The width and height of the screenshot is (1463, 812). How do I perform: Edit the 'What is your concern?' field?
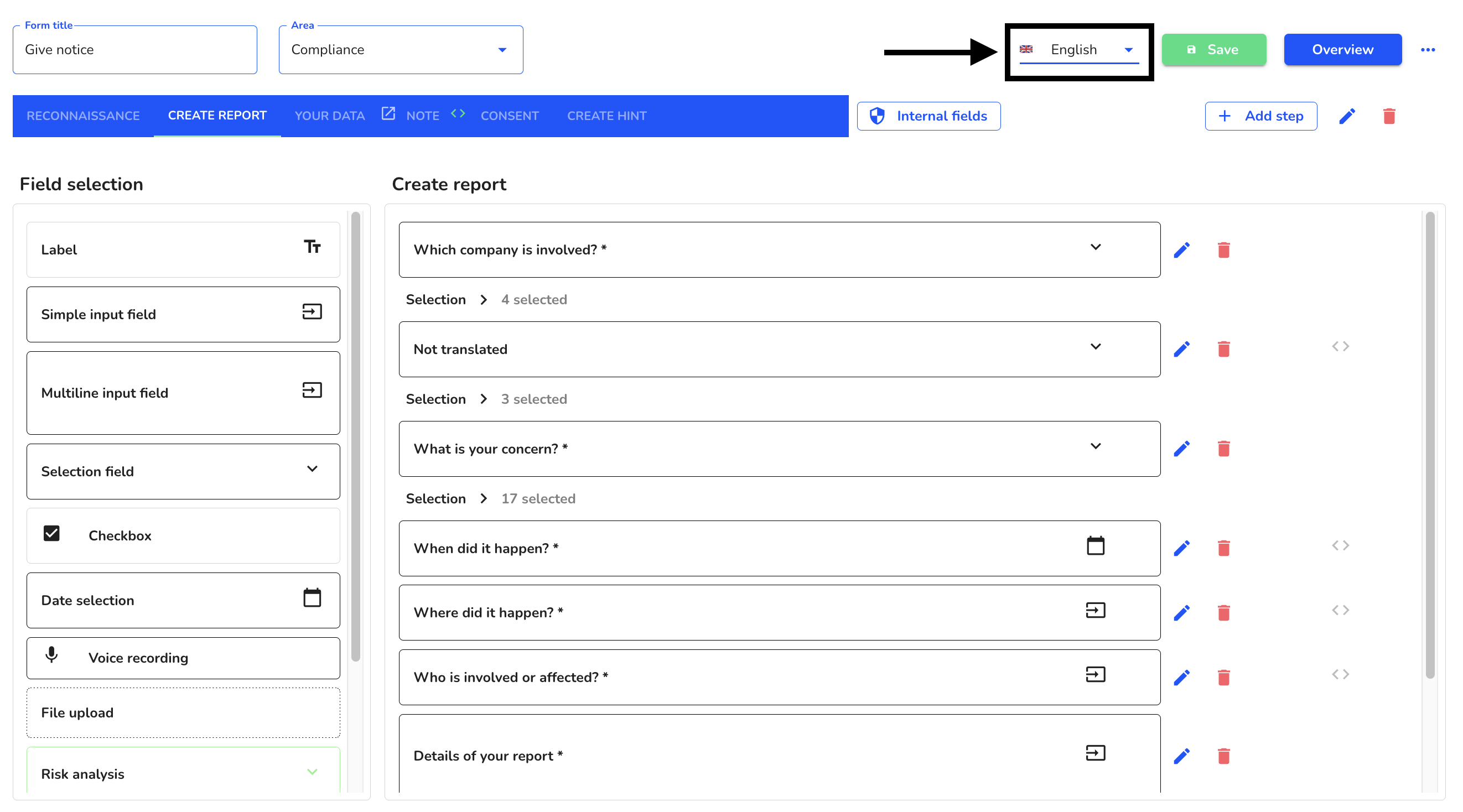tap(1181, 449)
